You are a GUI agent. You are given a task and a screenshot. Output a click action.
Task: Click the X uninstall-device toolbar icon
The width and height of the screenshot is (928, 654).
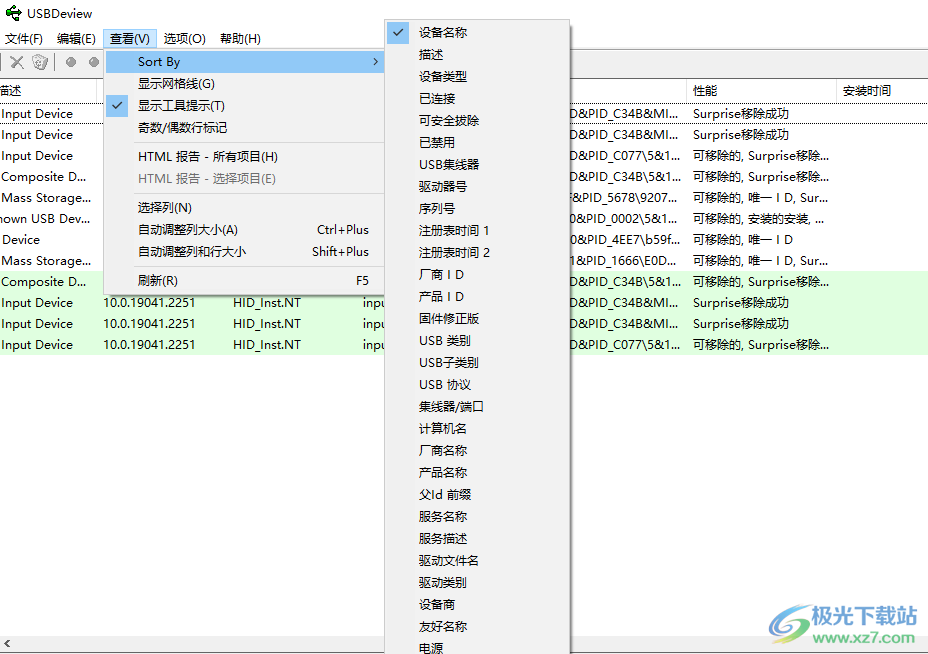[x=16, y=61]
